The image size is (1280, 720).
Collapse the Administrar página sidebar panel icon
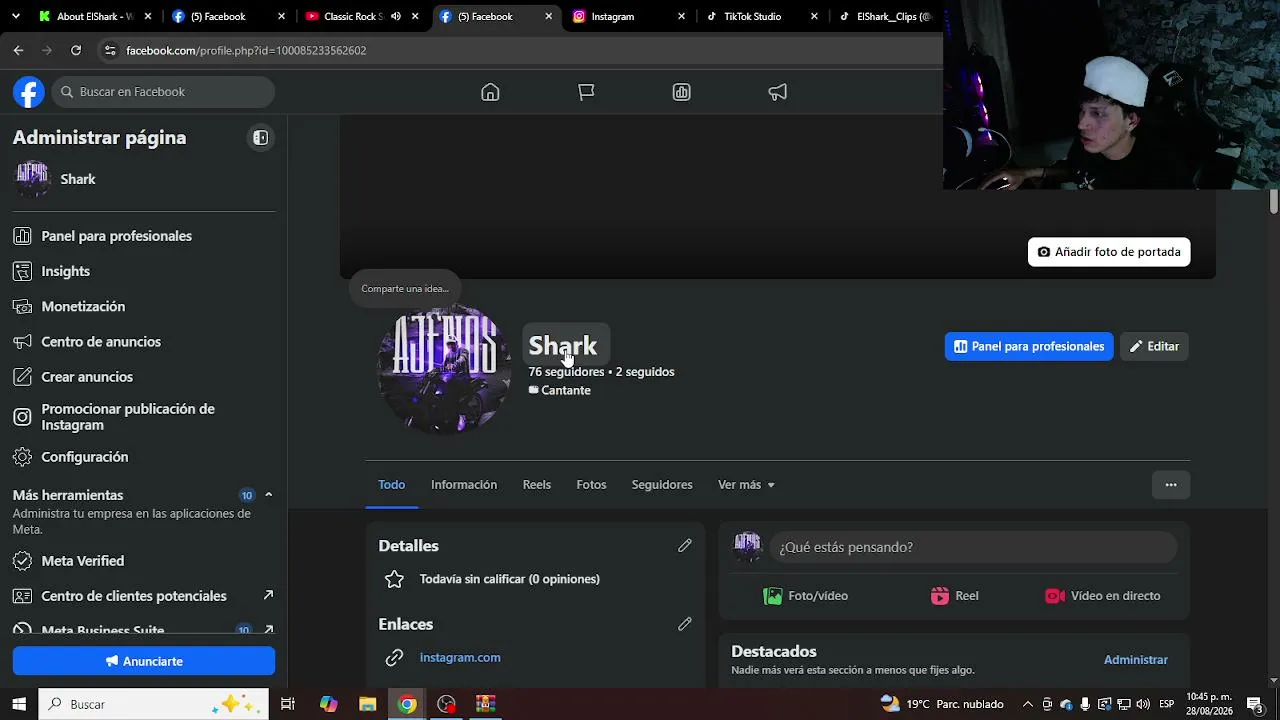pyautogui.click(x=260, y=138)
